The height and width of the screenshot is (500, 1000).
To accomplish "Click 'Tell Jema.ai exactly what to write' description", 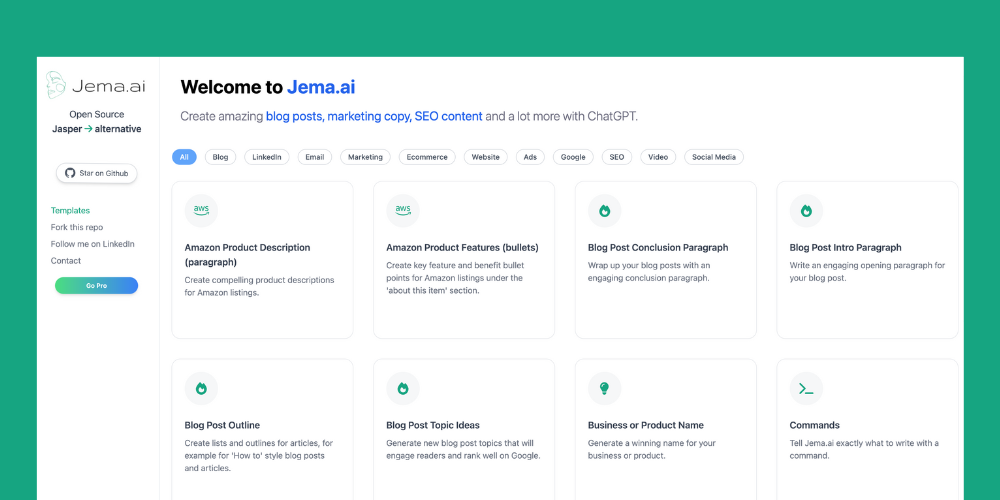I will (x=864, y=449).
